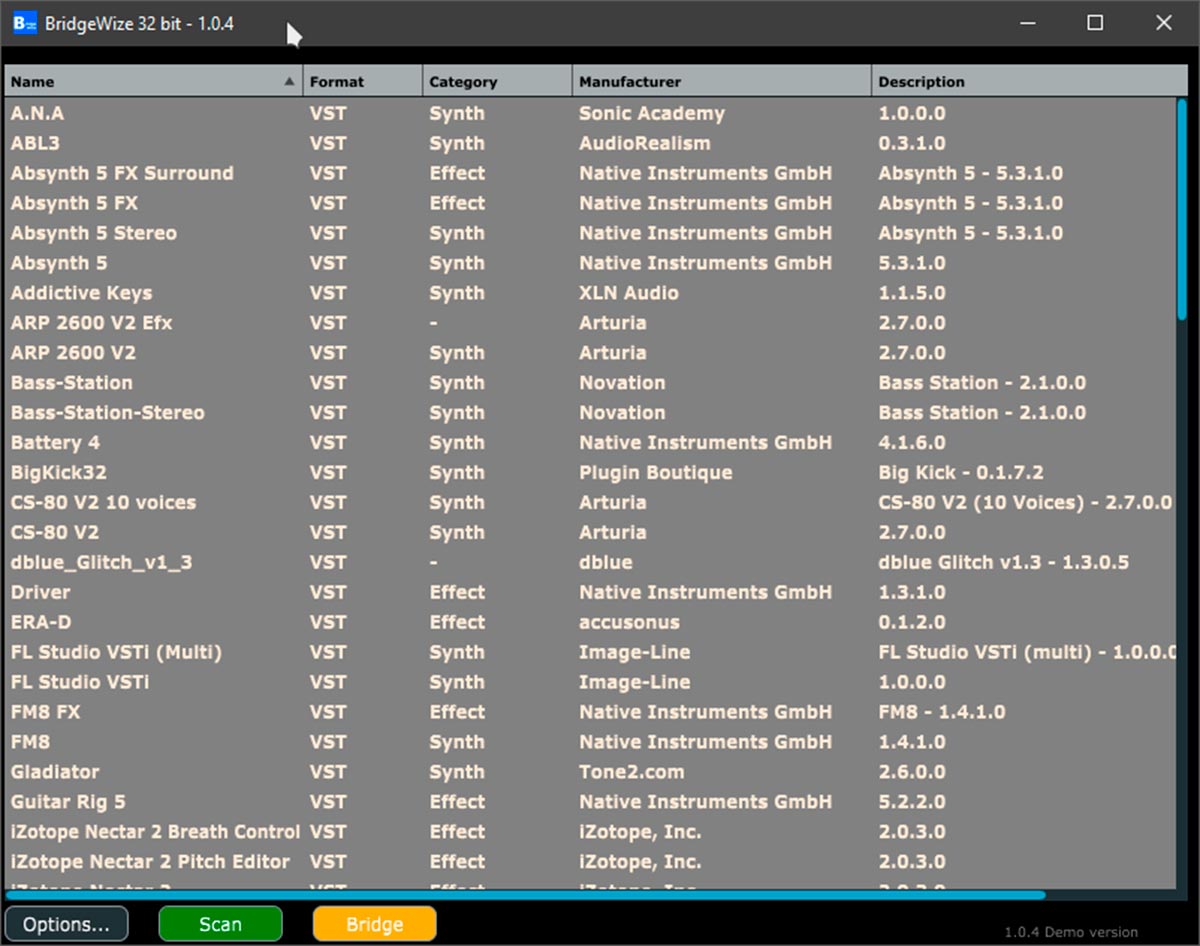Screen dimensions: 1200x946
Task: Select the FM8 synth plugin
Action: 30,743
